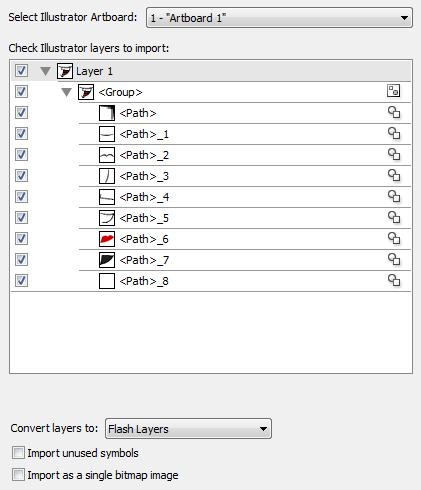Image resolution: width=421 pixels, height=490 pixels.
Task: Click the shape icon beside <Path>_3
Action: pos(394,175)
